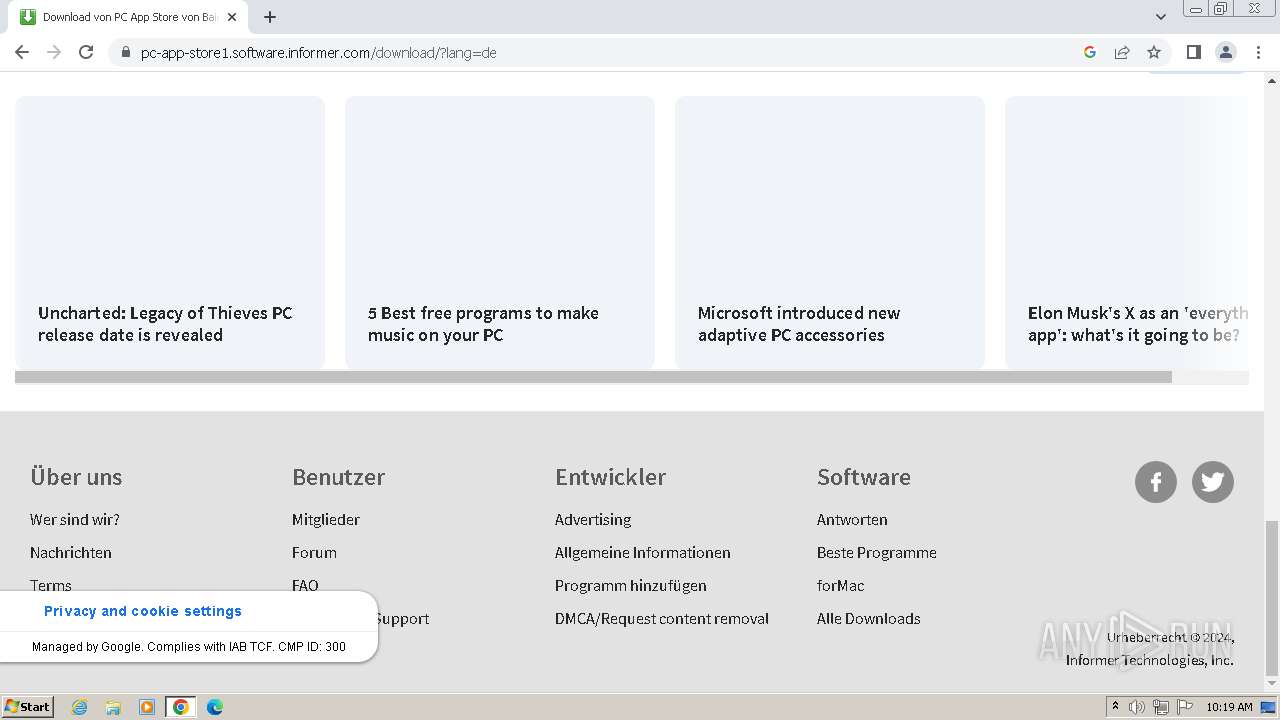Expand the tab search chevron
This screenshot has height=720, width=1280.
tap(1161, 17)
